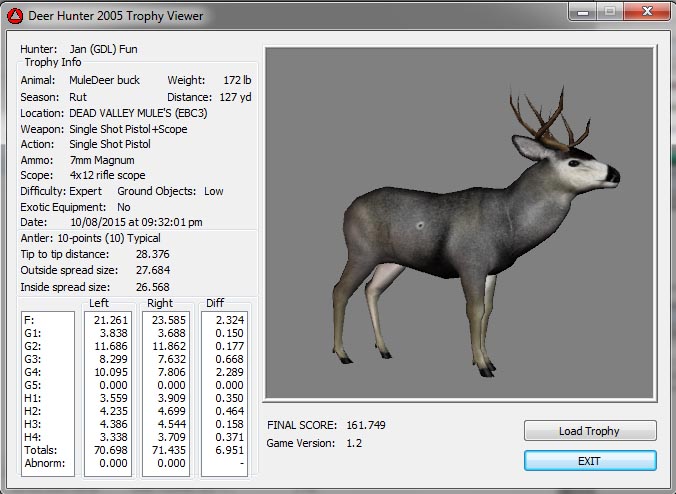The width and height of the screenshot is (676, 494).
Task: Select the F: row in the measurement labels list
Action: click(30, 320)
